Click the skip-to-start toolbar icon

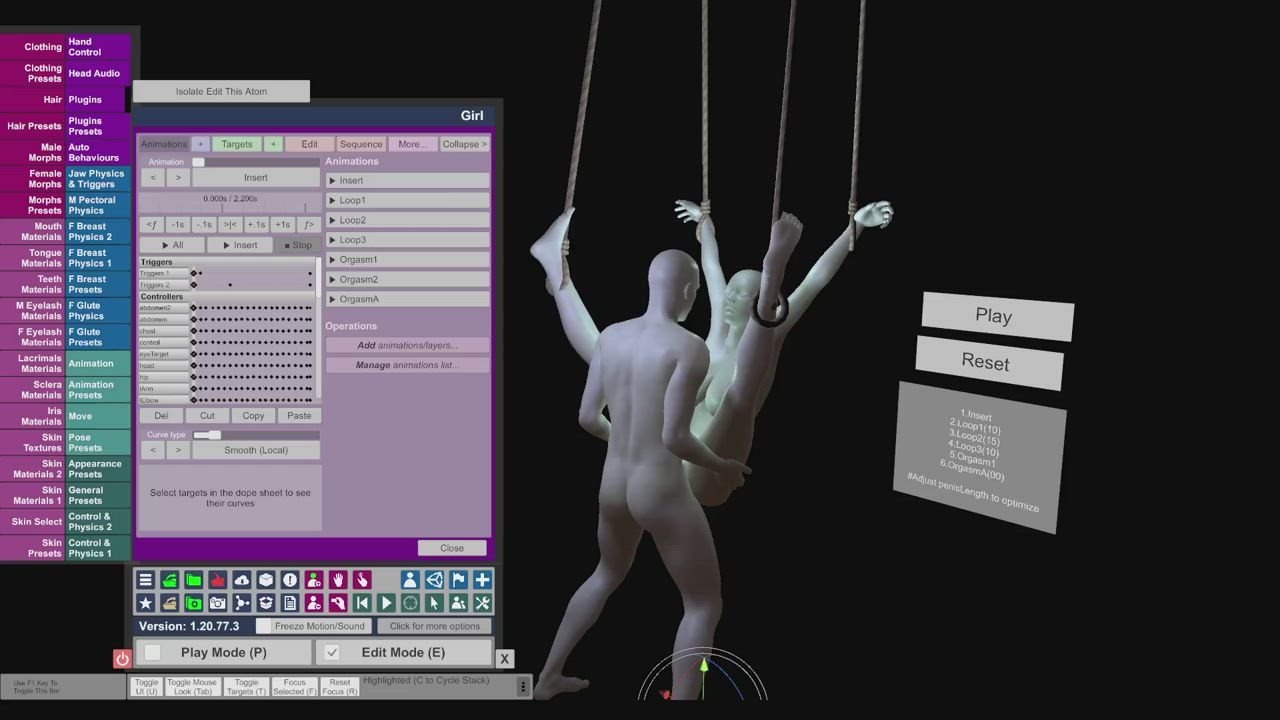tap(362, 603)
